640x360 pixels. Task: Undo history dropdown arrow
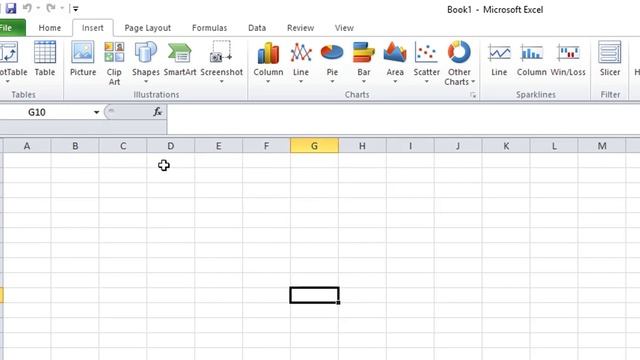tap(38, 8)
